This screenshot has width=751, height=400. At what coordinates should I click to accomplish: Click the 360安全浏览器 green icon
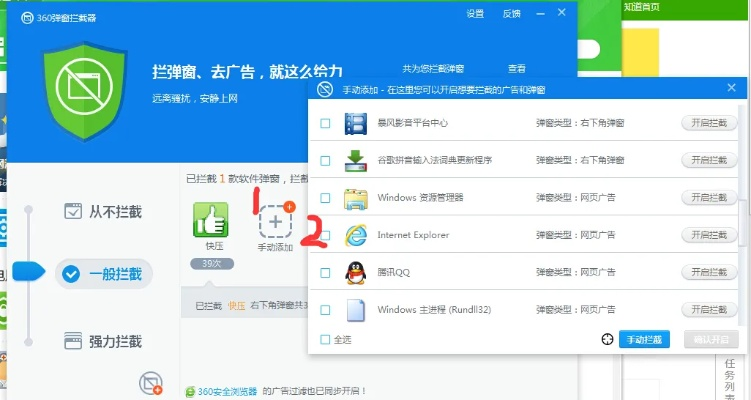tap(190, 391)
